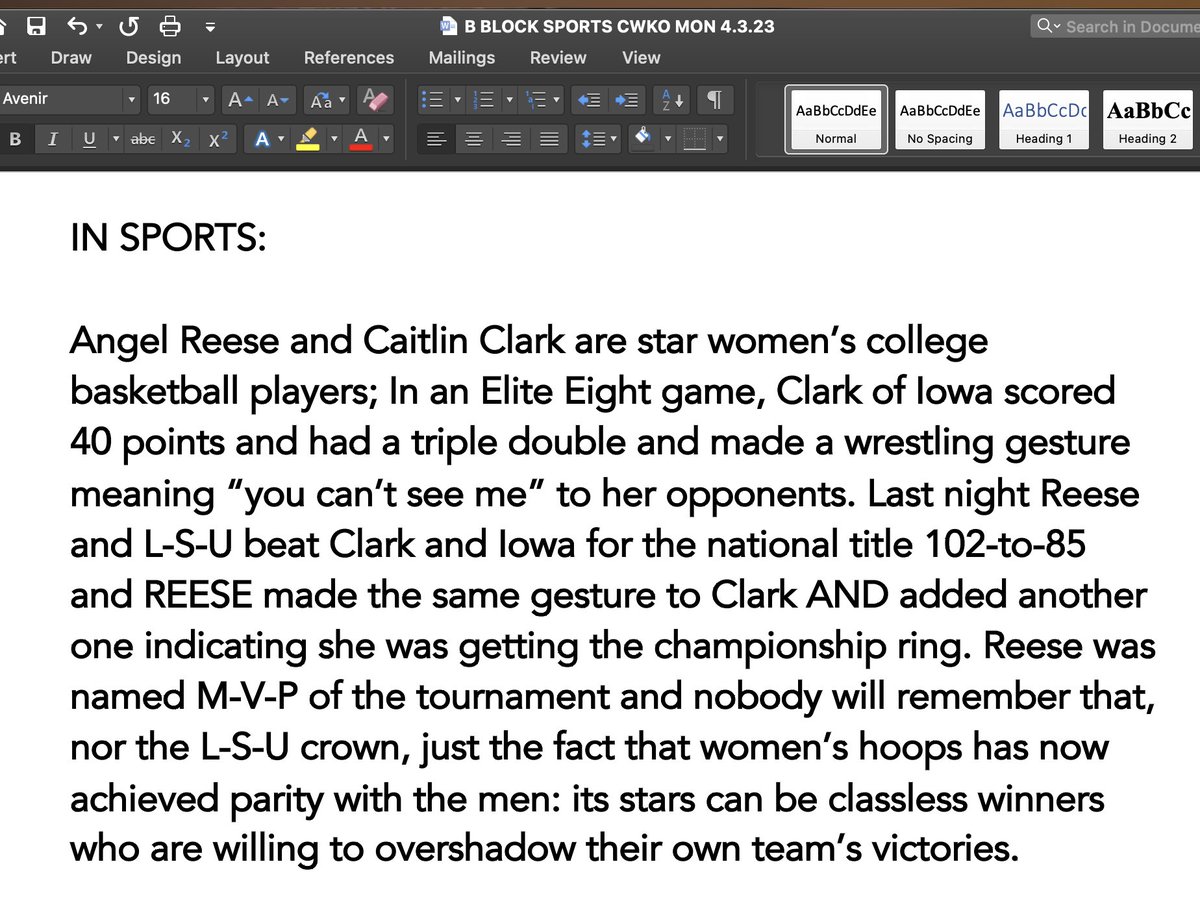Image resolution: width=1200 pixels, height=901 pixels.
Task: Center the paragraph text
Action: coord(473,140)
